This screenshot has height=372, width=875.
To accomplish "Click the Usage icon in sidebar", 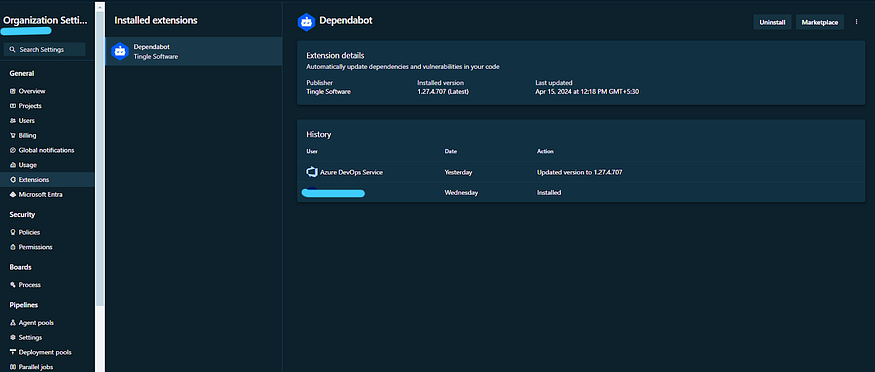I will [13, 165].
